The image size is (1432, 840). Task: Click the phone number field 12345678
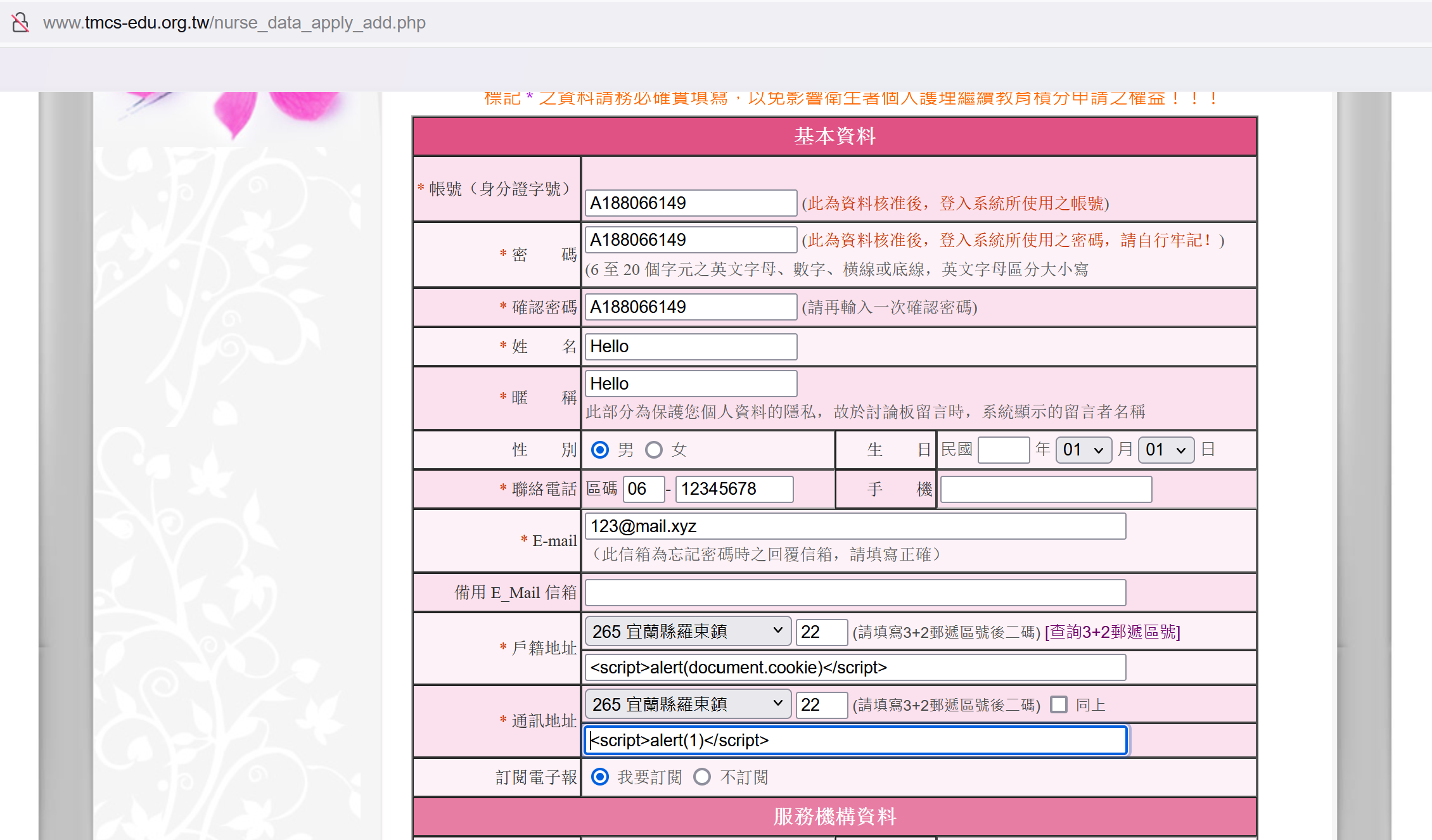[734, 489]
